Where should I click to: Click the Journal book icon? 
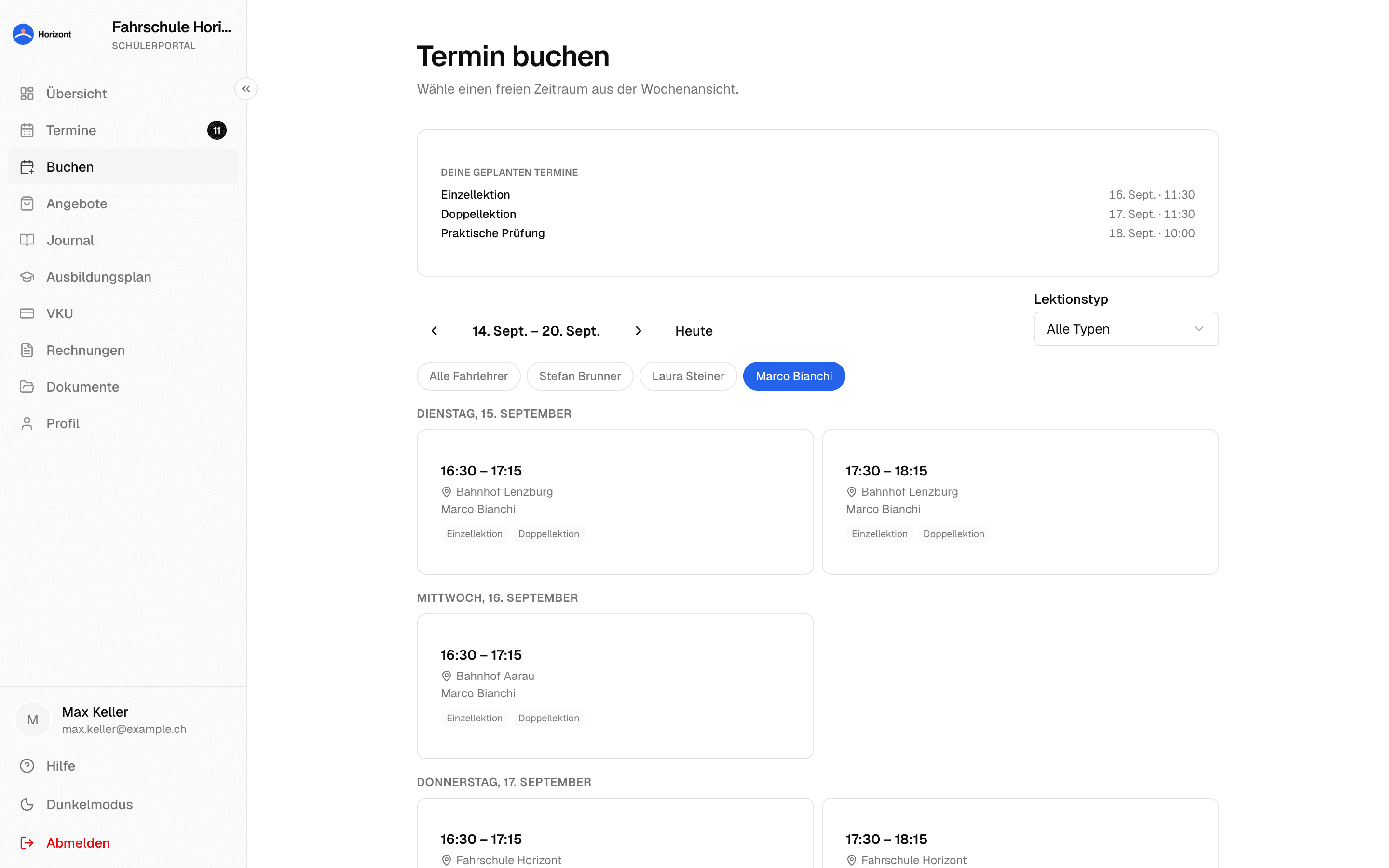pyautogui.click(x=27, y=240)
